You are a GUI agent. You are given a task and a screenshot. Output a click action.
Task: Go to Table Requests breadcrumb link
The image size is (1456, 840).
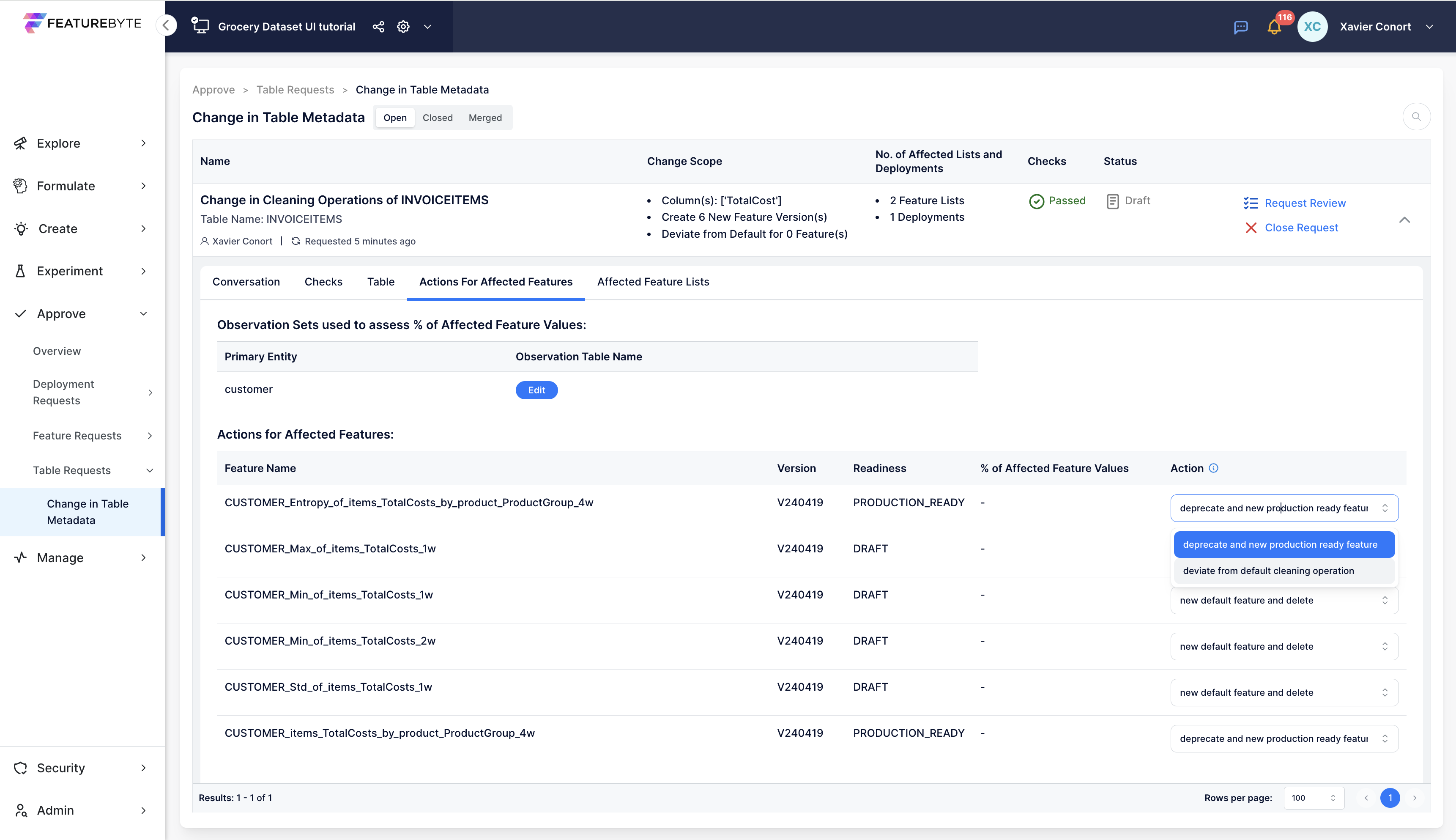[295, 89]
